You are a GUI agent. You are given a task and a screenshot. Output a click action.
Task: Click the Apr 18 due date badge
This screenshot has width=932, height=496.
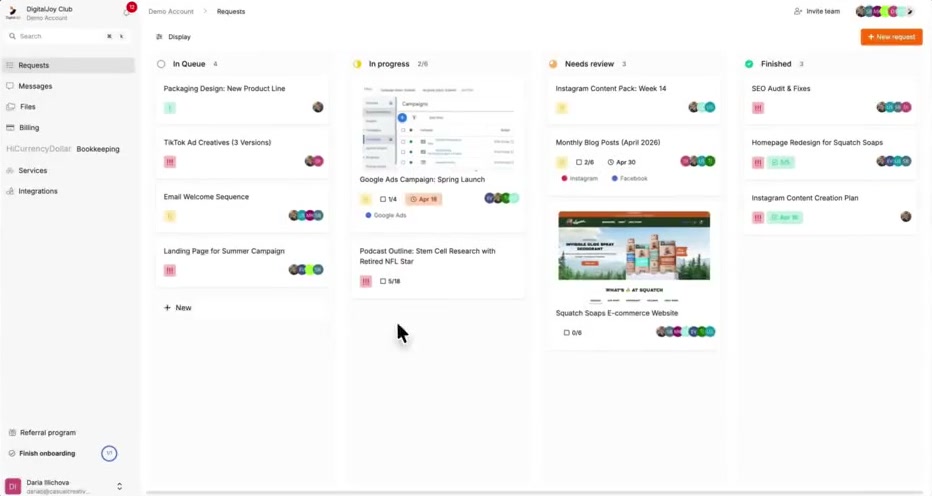coord(424,199)
